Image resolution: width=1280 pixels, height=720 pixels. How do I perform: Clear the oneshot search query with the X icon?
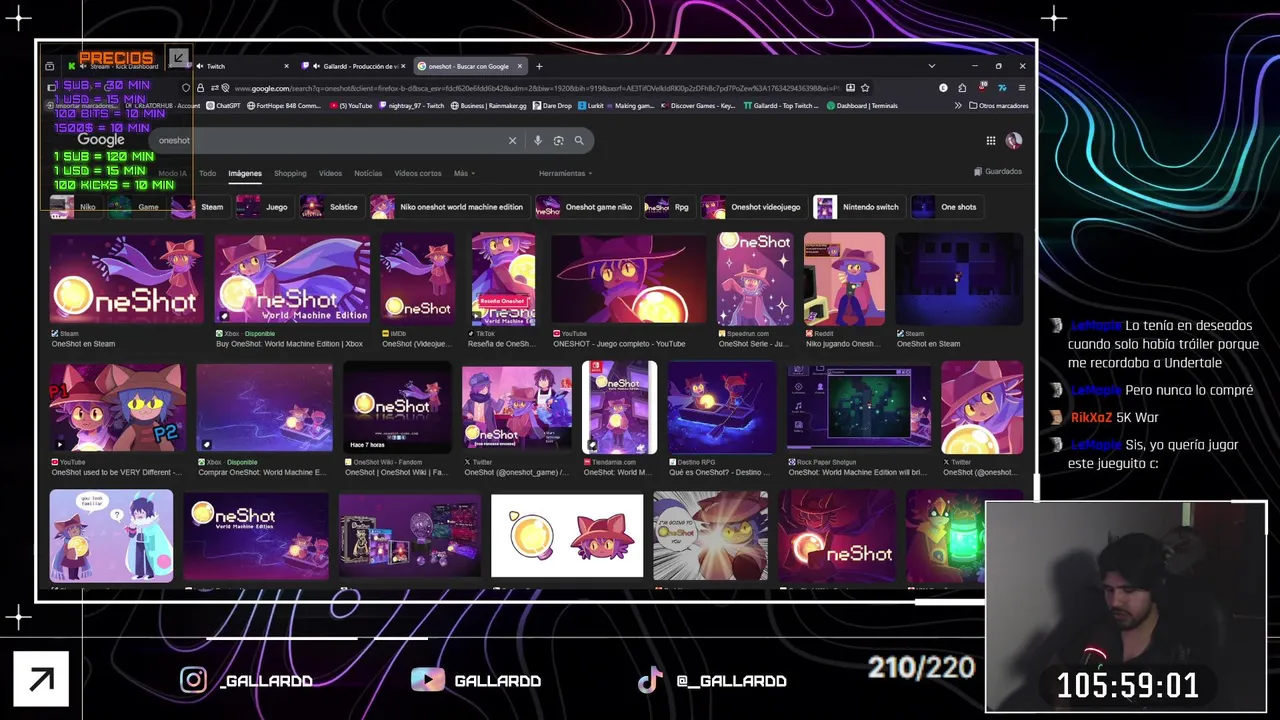(512, 141)
